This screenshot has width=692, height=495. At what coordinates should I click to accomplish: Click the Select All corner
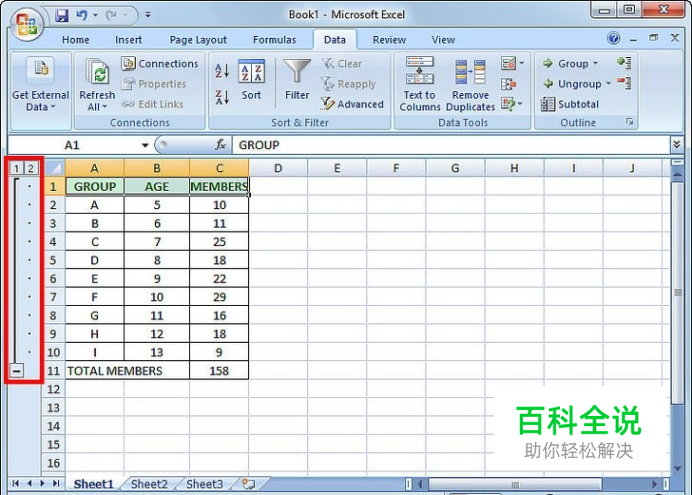pos(55,168)
